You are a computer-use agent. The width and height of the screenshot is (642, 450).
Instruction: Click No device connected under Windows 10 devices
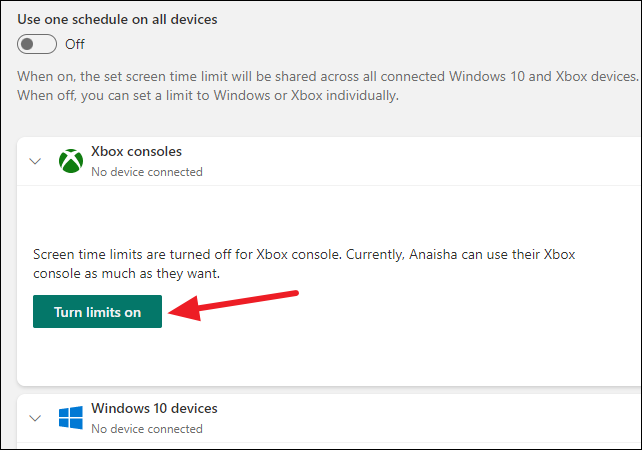tap(147, 429)
